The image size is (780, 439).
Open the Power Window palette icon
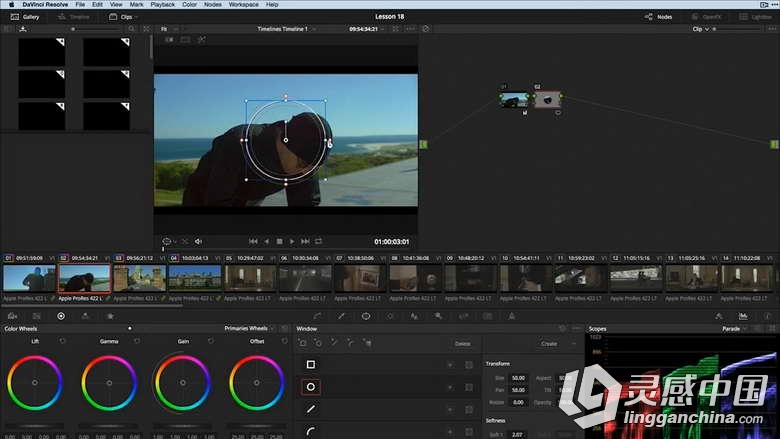pos(366,316)
